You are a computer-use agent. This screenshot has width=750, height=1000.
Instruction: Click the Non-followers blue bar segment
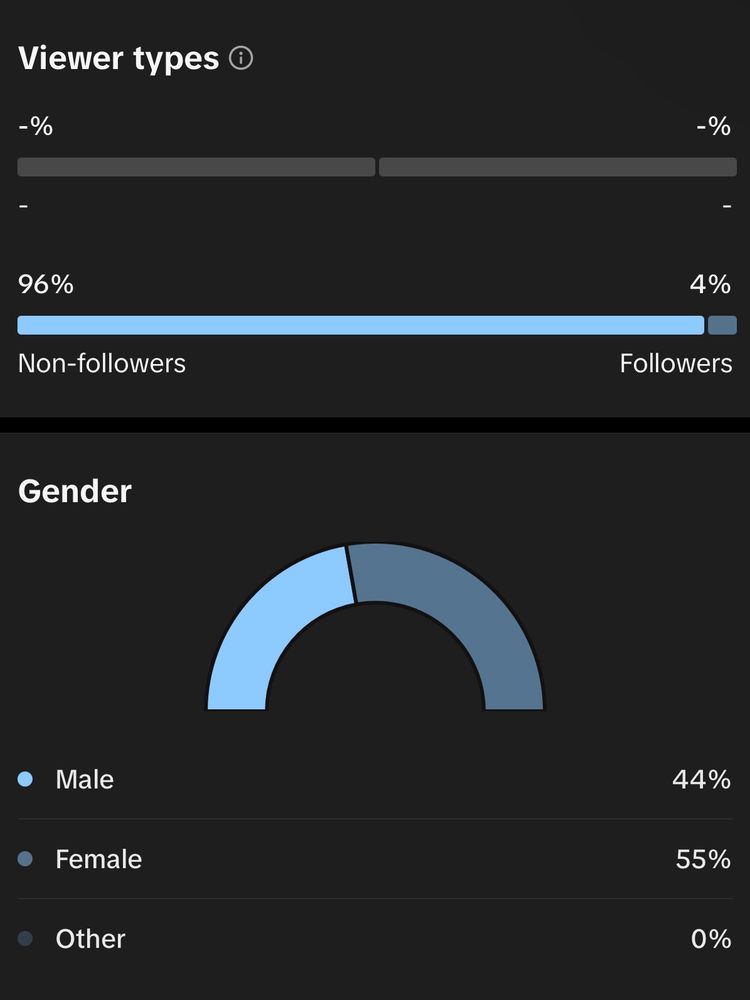click(360, 325)
